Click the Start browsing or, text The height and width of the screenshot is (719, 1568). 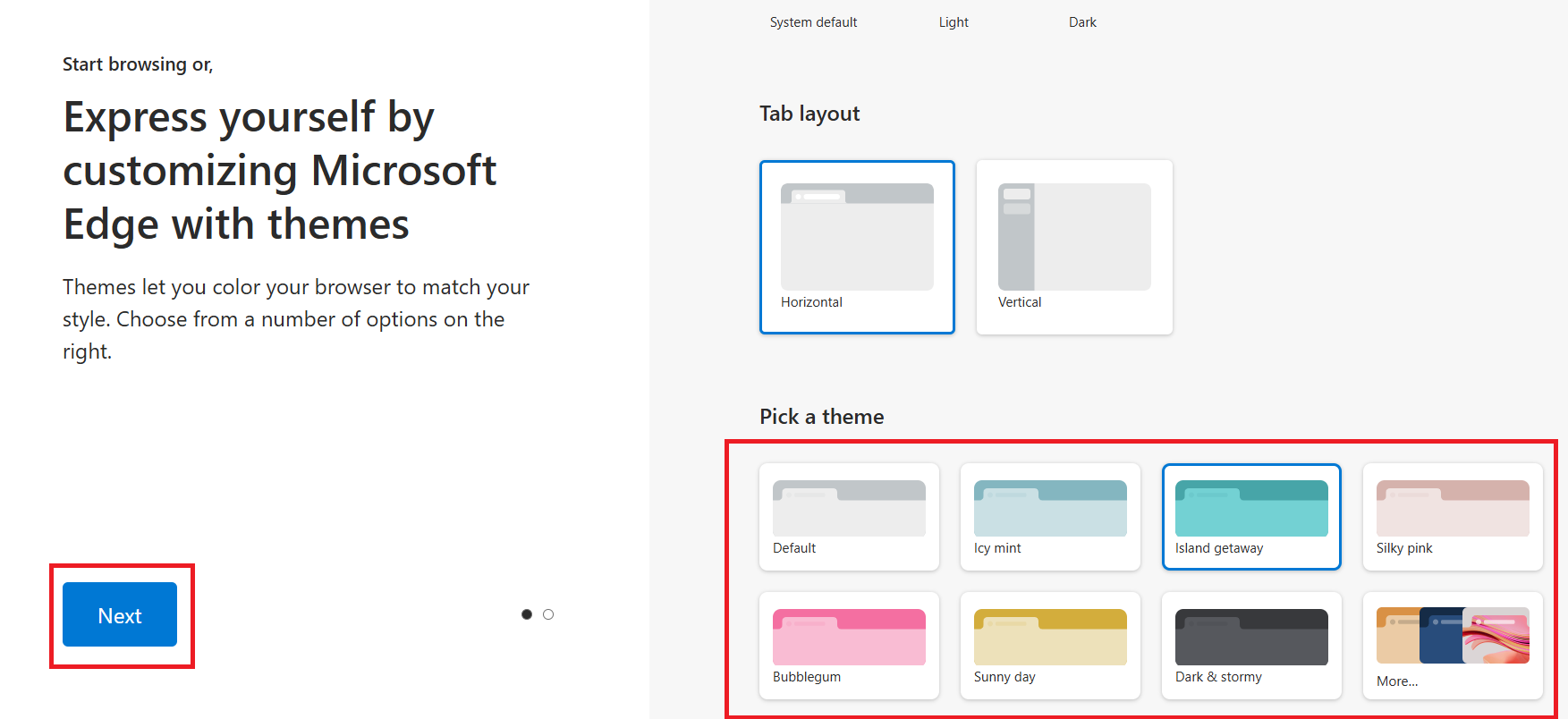pos(138,64)
